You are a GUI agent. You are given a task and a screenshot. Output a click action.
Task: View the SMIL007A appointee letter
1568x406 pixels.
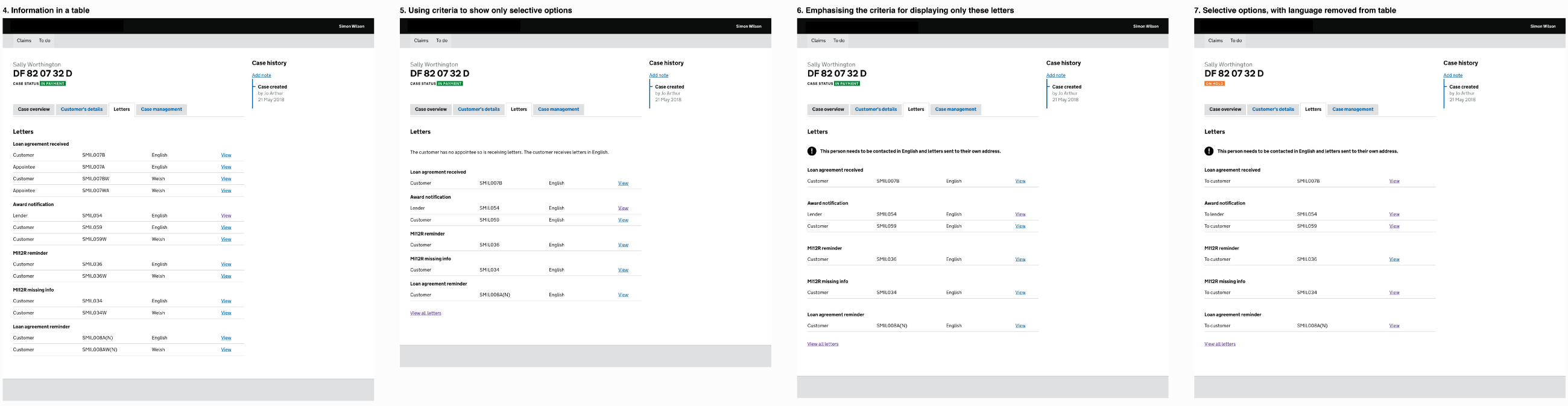pyautogui.click(x=226, y=167)
